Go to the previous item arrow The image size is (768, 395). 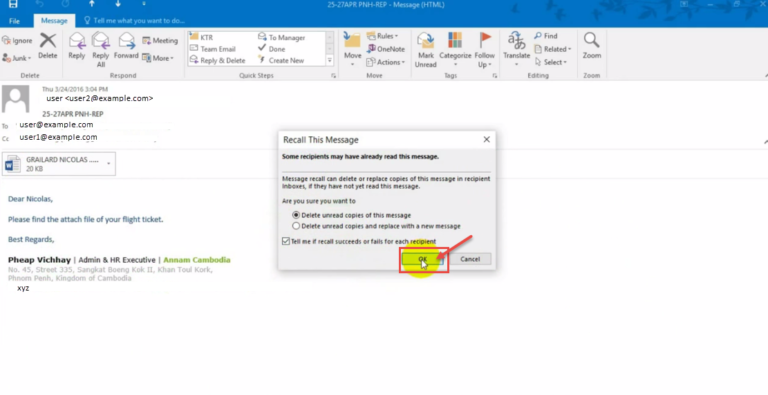tap(91, 4)
